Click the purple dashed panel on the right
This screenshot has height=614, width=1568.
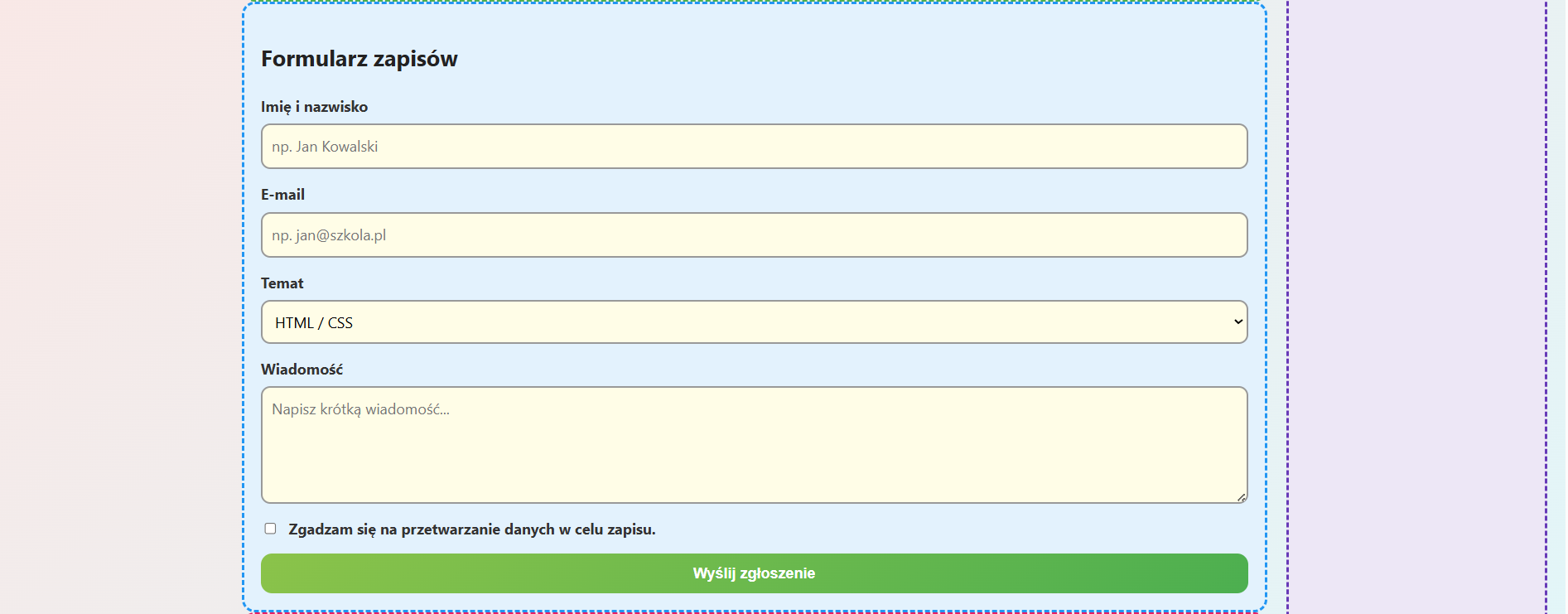(x=1416, y=307)
